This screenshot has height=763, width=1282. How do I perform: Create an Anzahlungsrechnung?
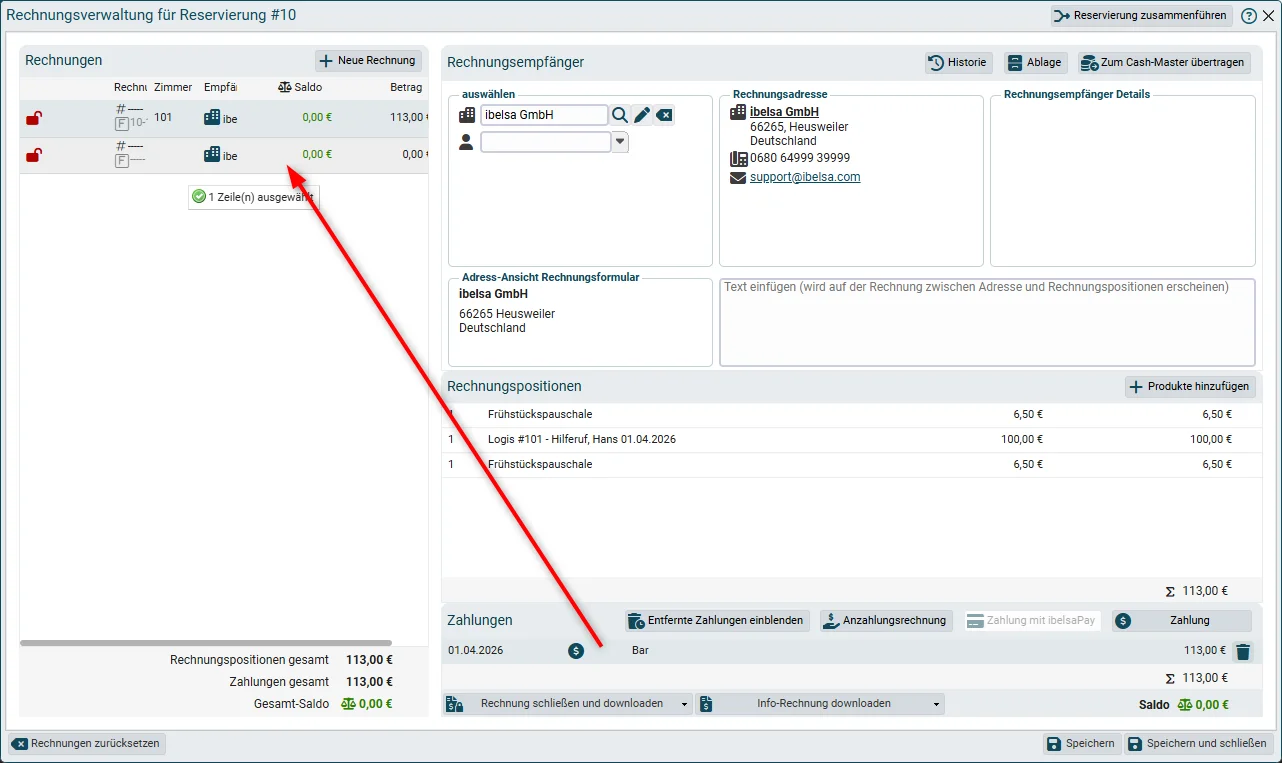pos(886,621)
